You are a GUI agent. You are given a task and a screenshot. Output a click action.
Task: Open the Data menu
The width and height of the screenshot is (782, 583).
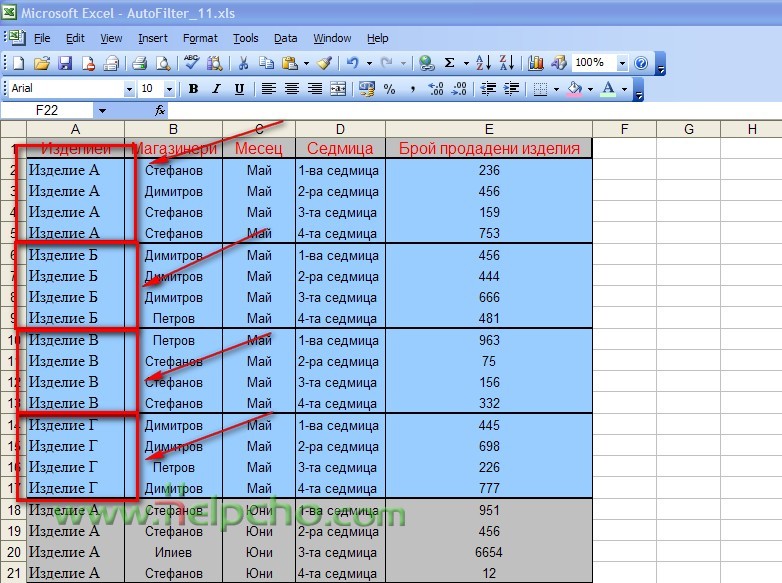tap(286, 38)
